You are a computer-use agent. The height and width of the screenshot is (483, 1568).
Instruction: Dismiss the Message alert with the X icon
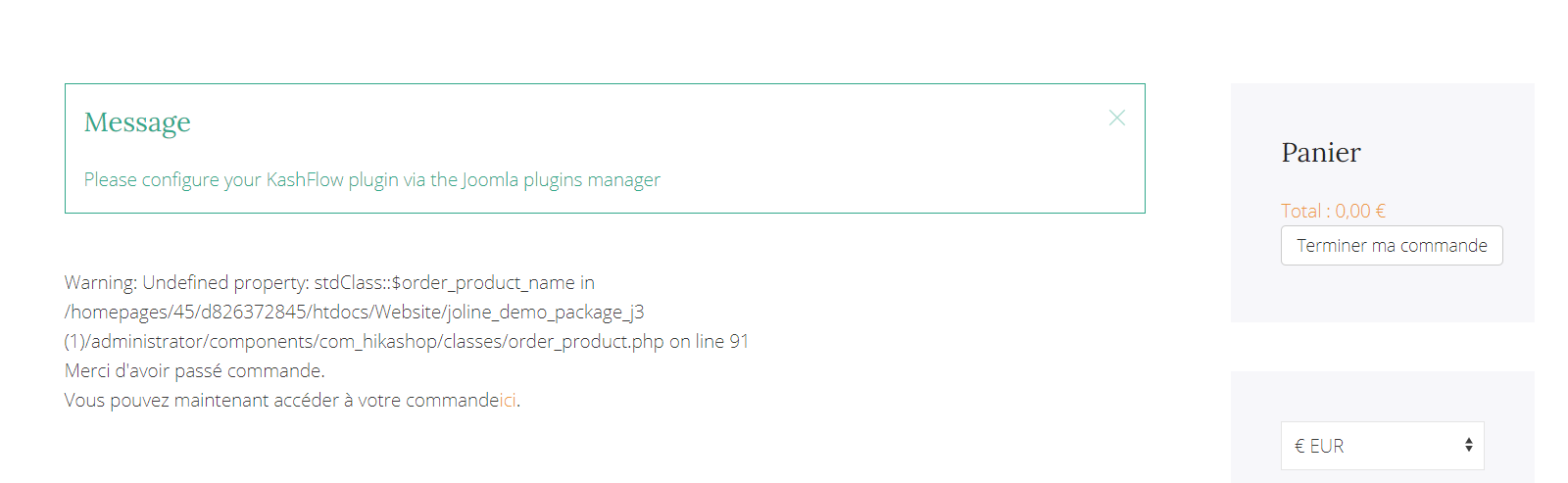click(x=1116, y=118)
